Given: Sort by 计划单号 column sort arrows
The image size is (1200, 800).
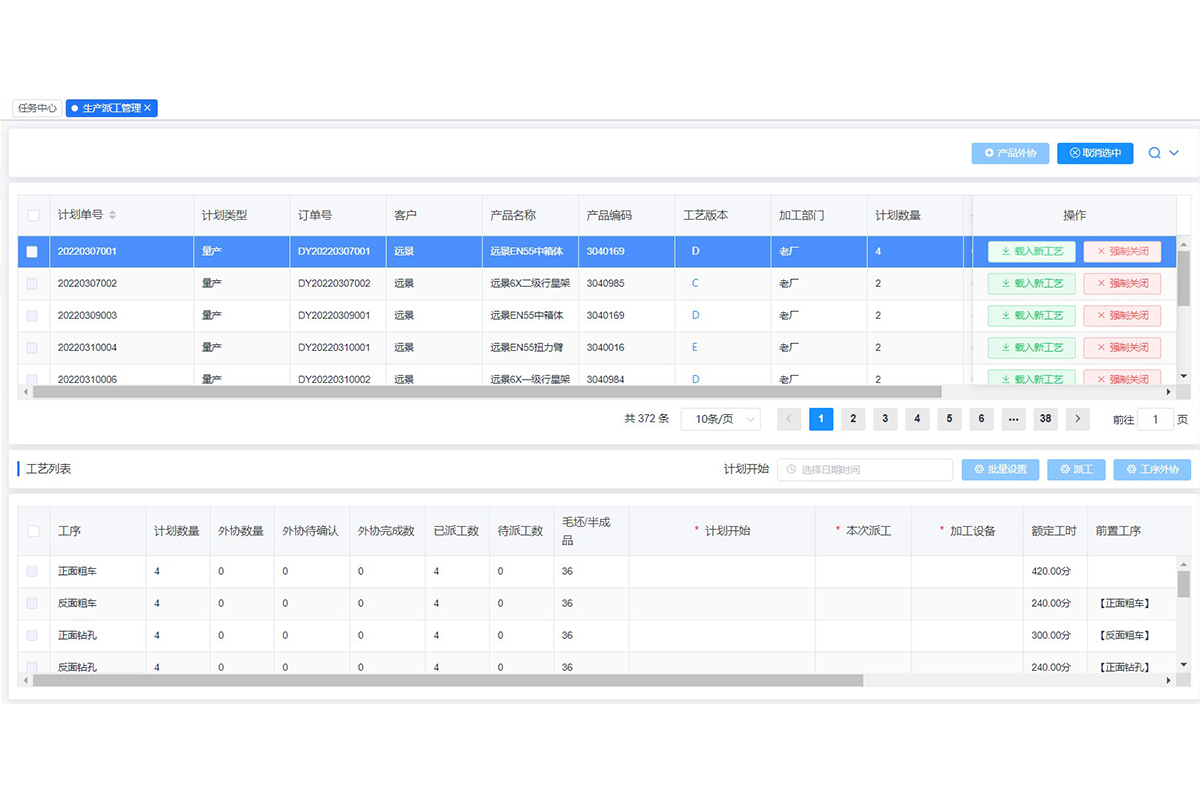Looking at the screenshot, I should [112, 215].
